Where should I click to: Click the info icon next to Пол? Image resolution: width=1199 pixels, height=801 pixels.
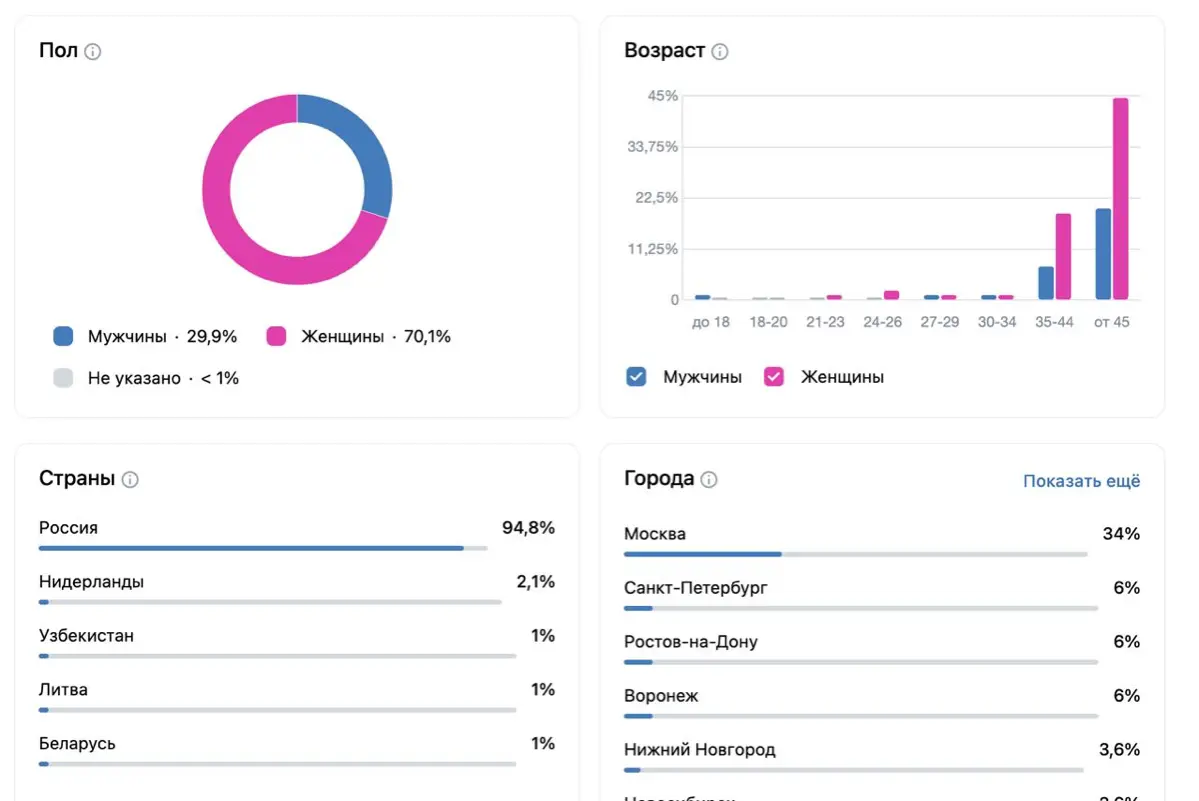click(93, 51)
